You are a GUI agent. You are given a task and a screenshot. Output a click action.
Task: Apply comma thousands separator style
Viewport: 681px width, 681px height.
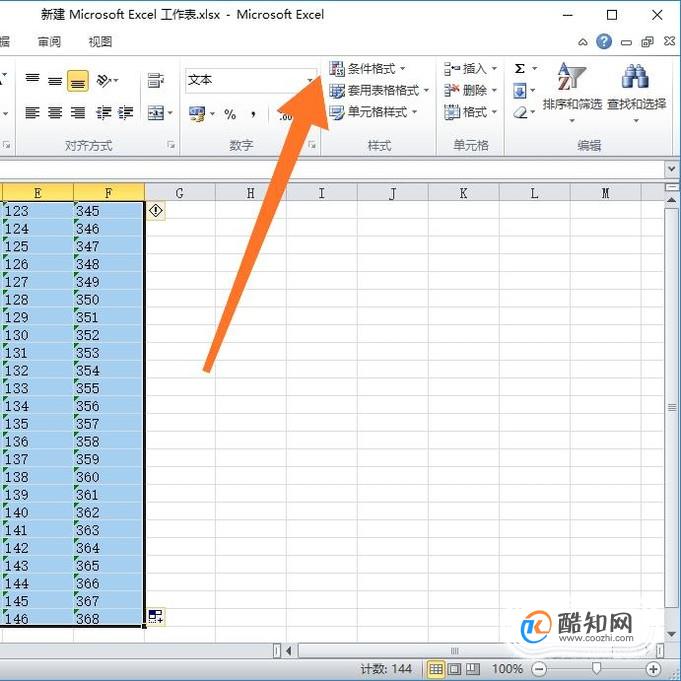coord(253,114)
